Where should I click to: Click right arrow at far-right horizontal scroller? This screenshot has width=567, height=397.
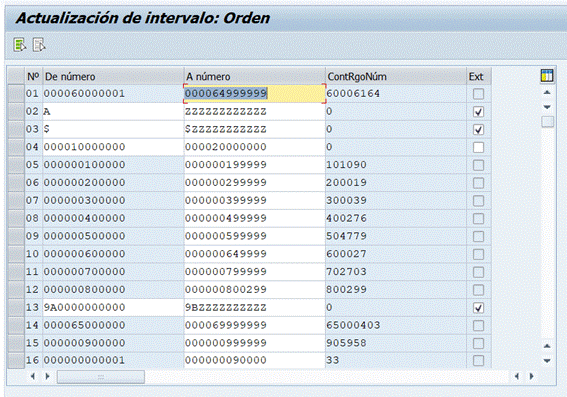(531, 376)
